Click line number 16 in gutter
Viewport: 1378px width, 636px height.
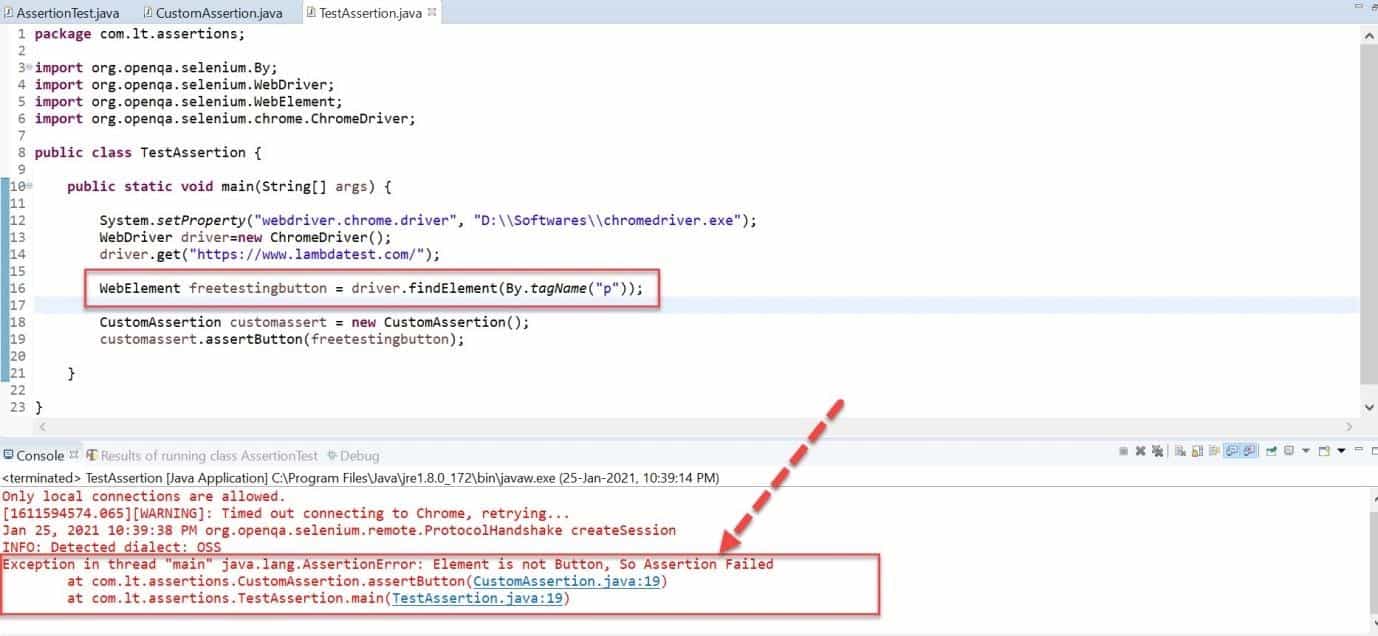17,288
